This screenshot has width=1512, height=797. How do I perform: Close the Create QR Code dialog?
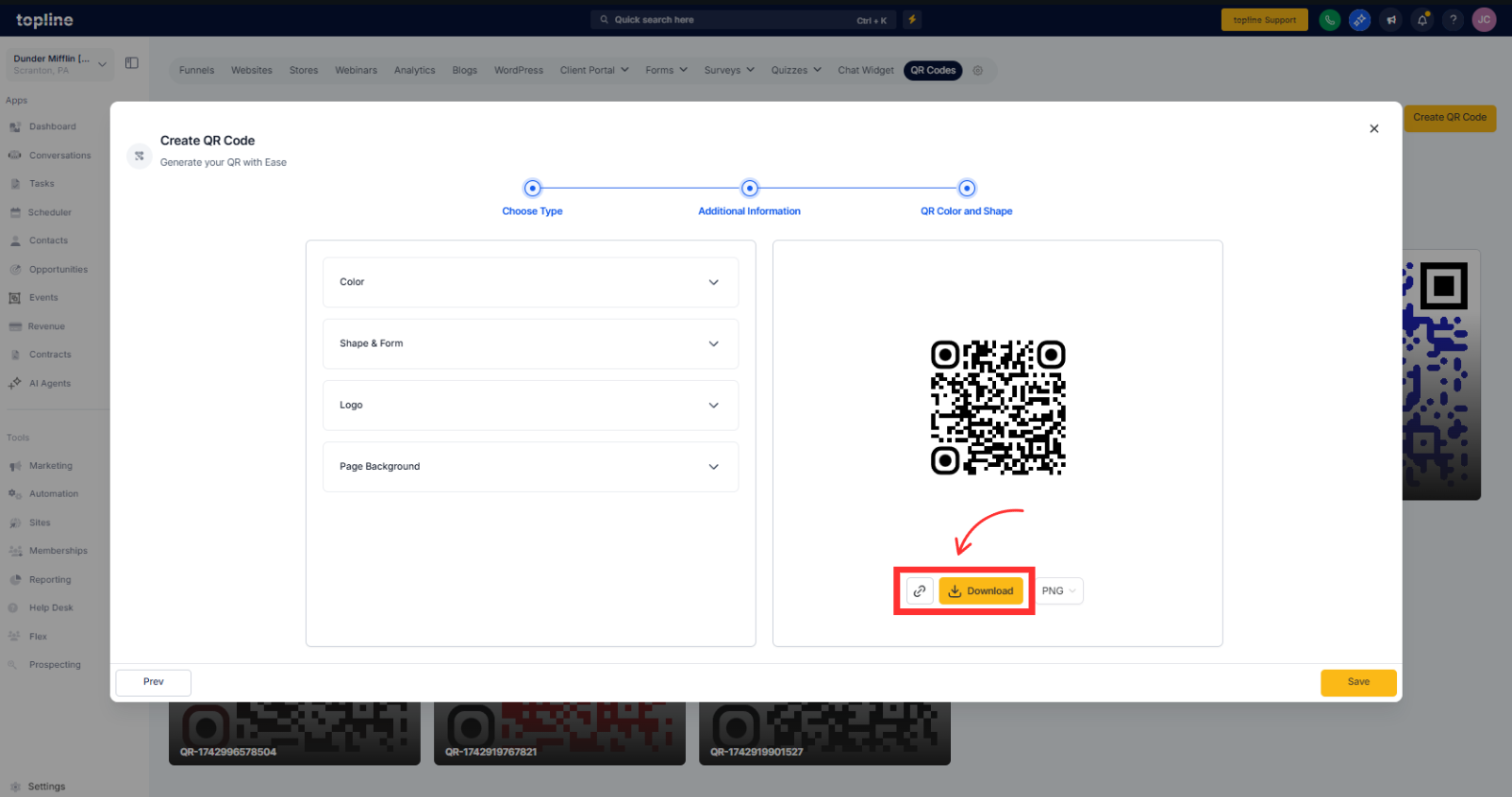(1374, 129)
